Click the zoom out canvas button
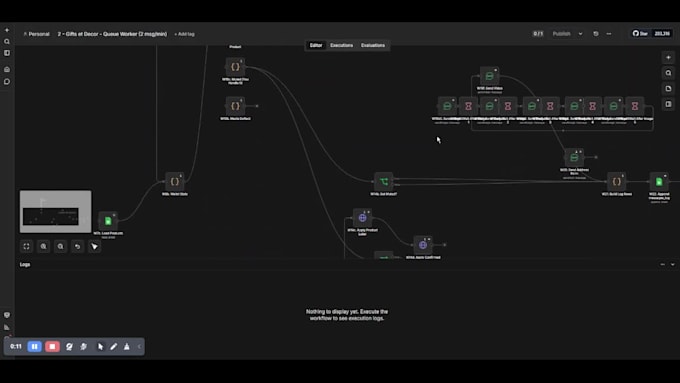Viewport: 680px width, 383px height. coord(60,246)
